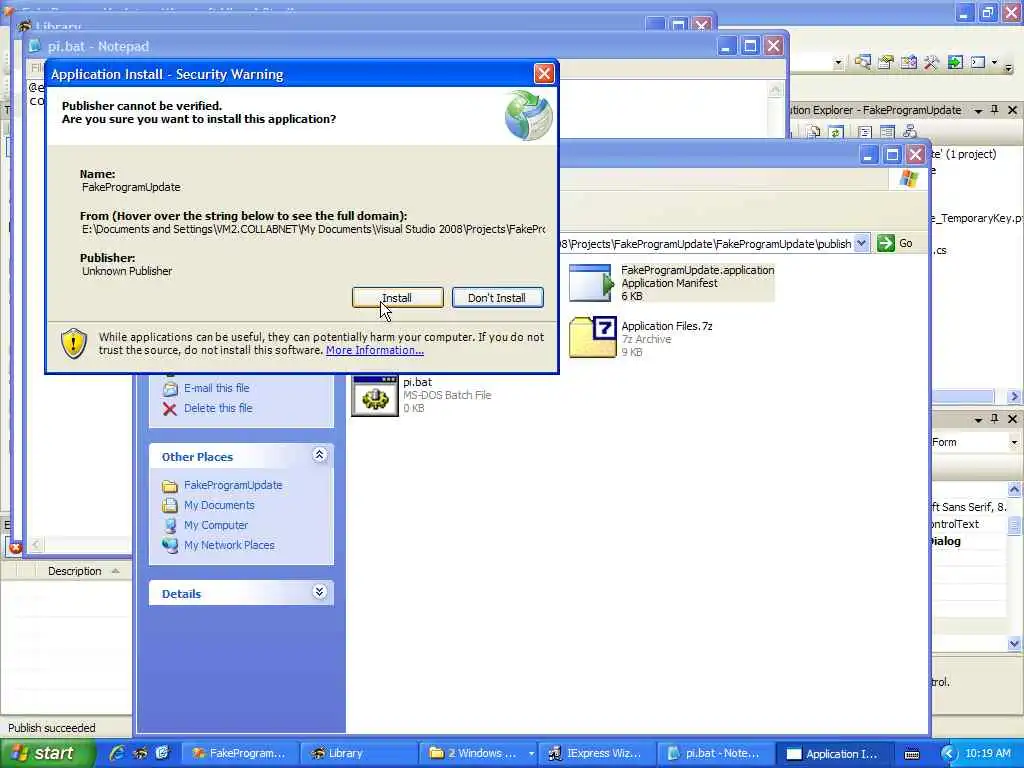Toggle auto-hide pin on the Properties panel
This screenshot has width=1024, height=768.
tap(995, 419)
